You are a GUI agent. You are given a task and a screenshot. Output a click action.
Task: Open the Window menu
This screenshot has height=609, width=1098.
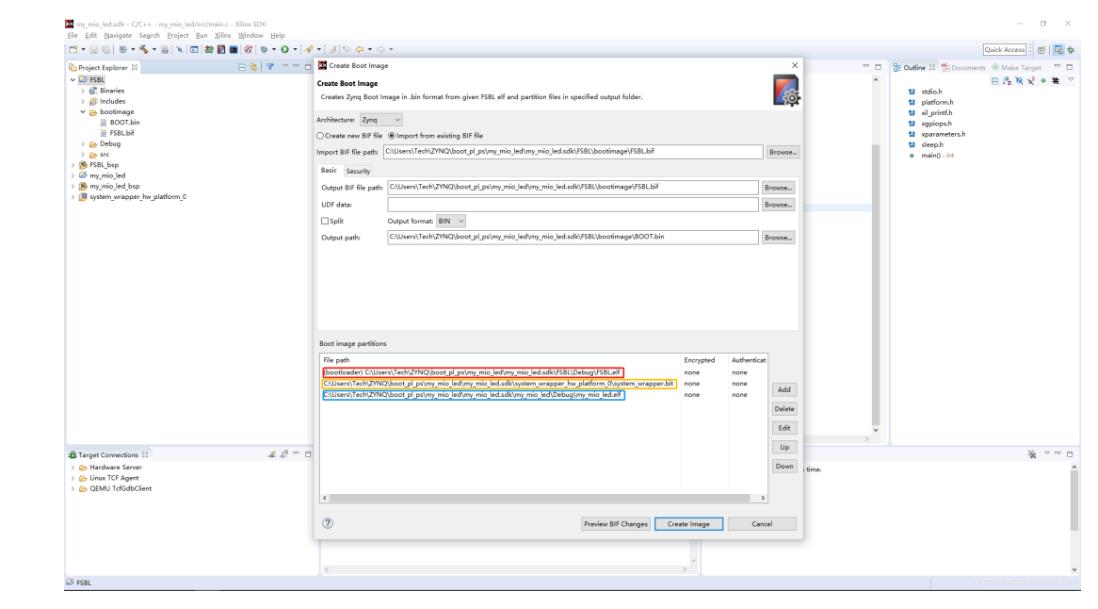coord(250,36)
